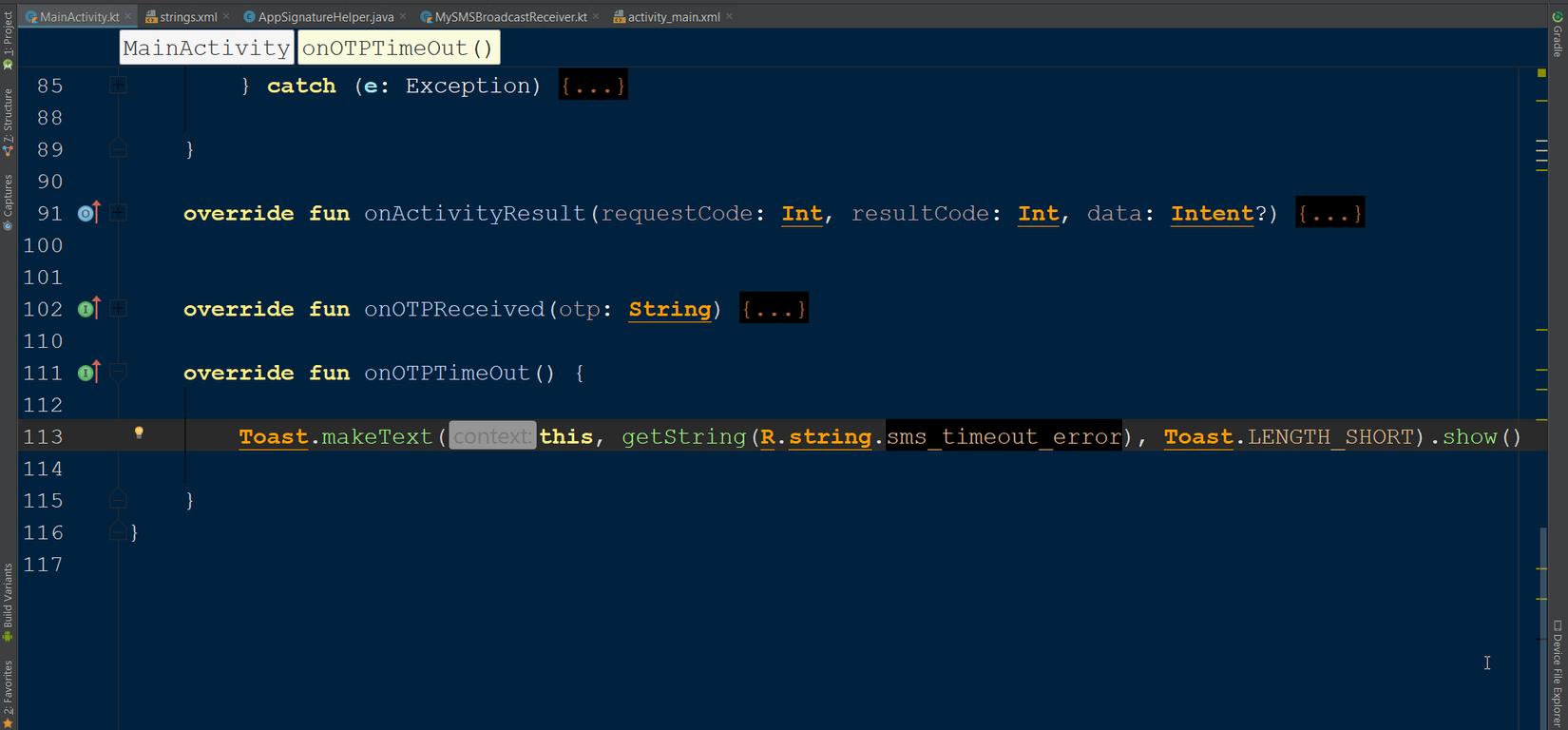
Task: Show the Structure tool window
Action: pyautogui.click(x=8, y=122)
